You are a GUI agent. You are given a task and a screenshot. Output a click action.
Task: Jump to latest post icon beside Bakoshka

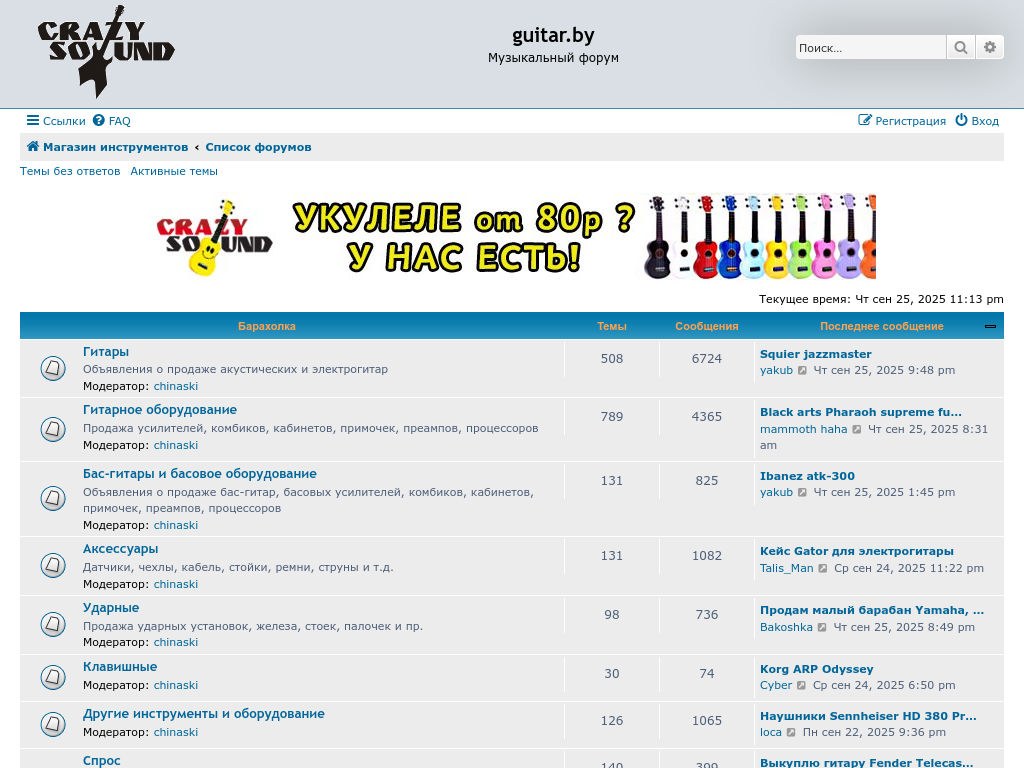pos(823,628)
